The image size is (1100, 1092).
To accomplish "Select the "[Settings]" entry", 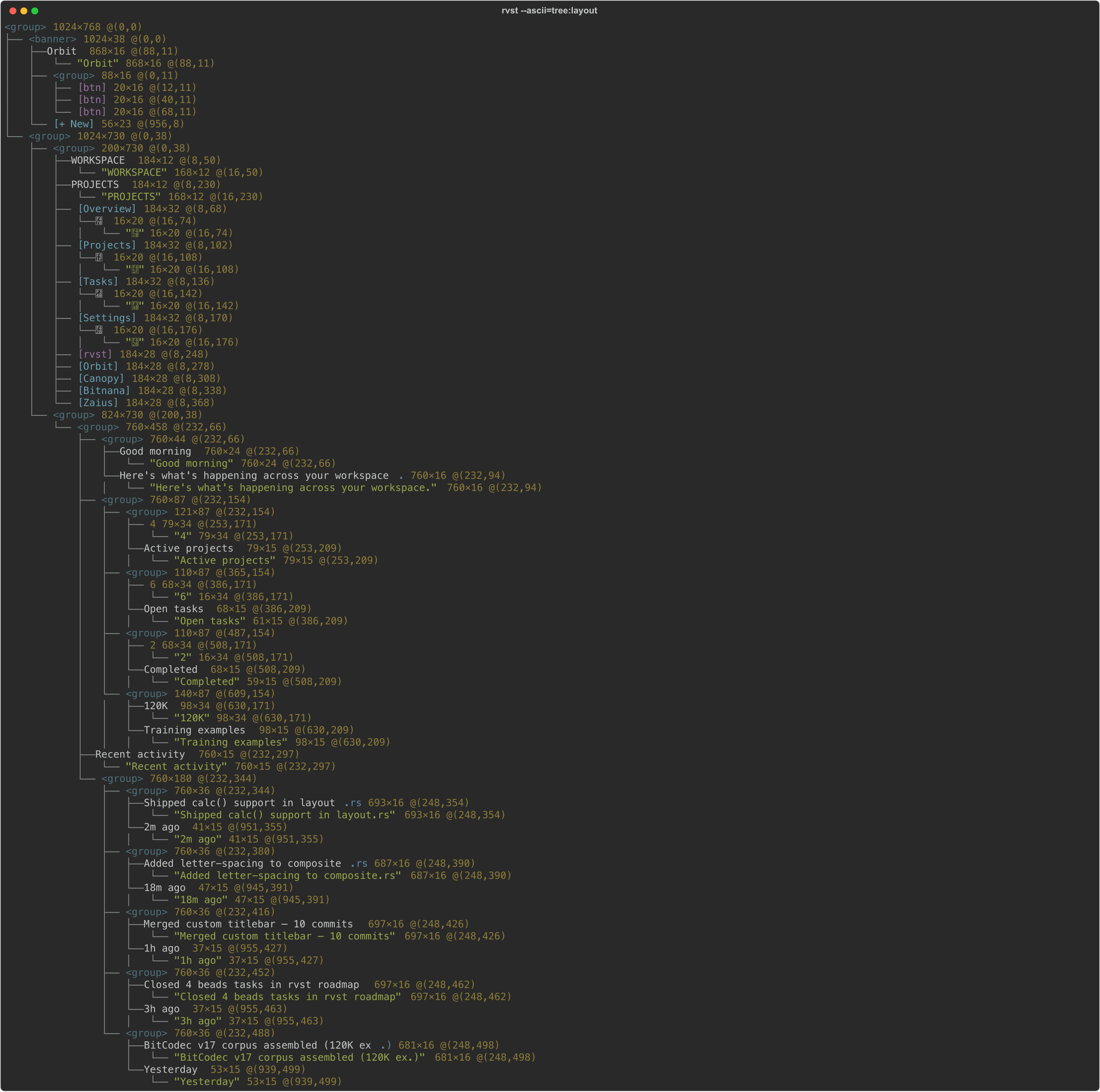I will [x=107, y=318].
